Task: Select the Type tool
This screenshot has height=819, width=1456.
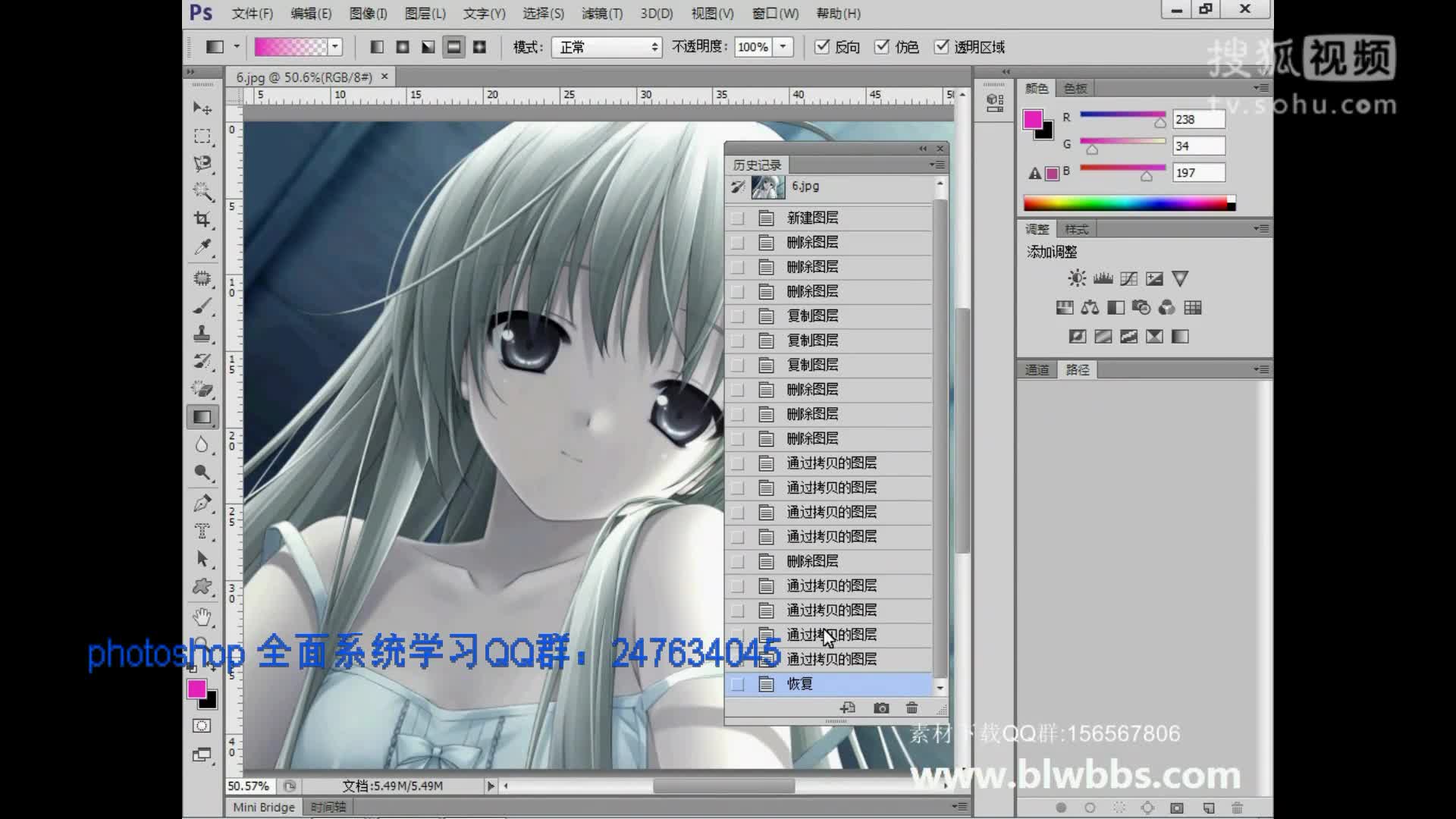Action: [202, 531]
